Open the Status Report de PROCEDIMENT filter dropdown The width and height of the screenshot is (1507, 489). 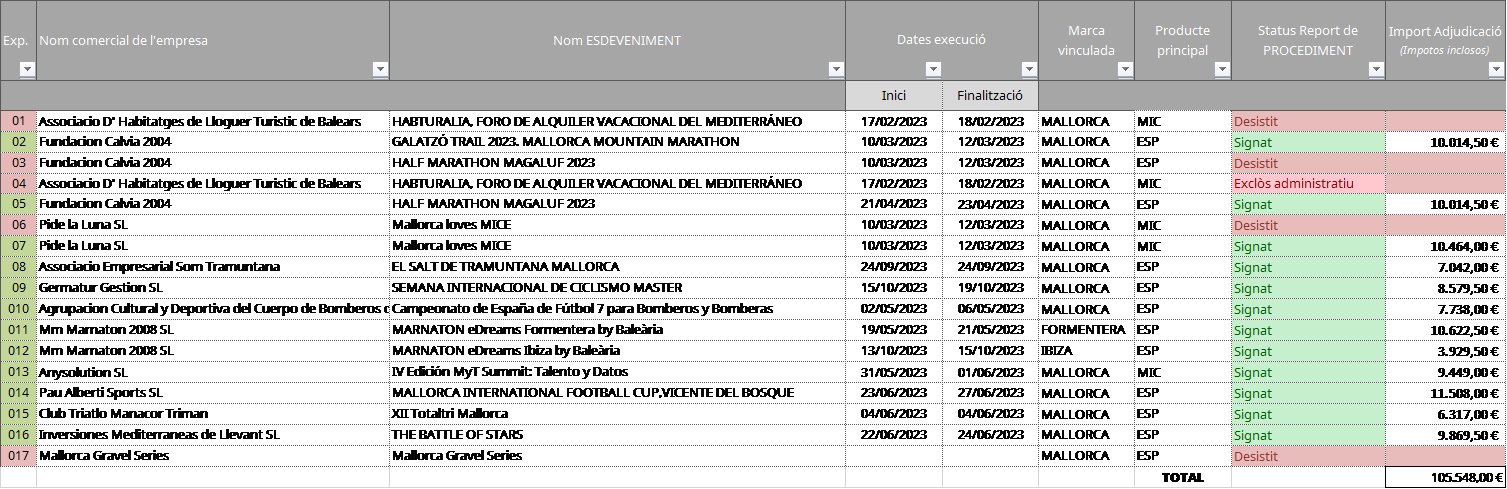(x=1376, y=69)
